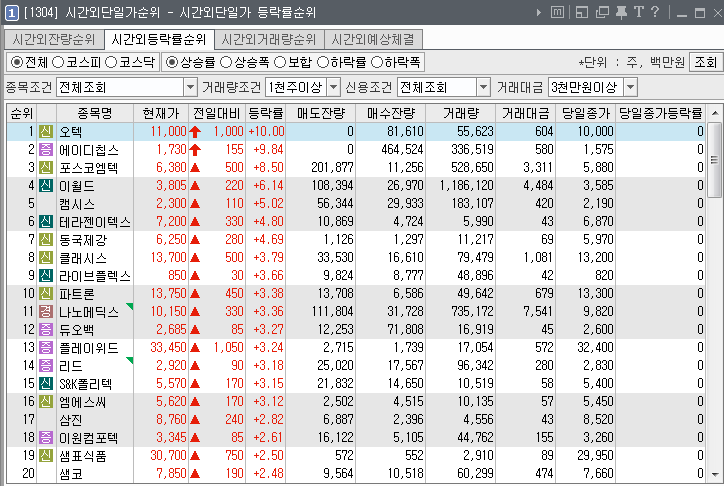The image size is (724, 486).
Task: Sort by the 현재가 column header
Action: pos(161,113)
